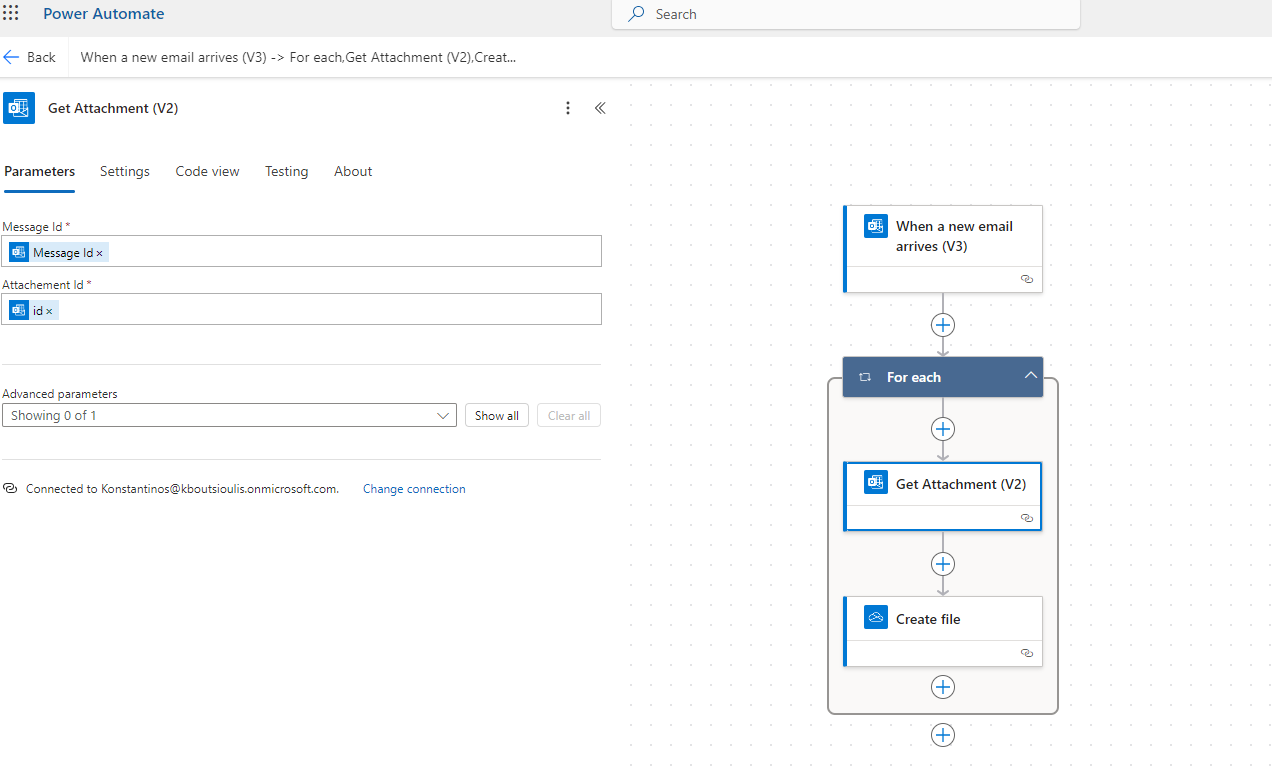Click the Change connection link
This screenshot has height=781, width=1272.
414,489
